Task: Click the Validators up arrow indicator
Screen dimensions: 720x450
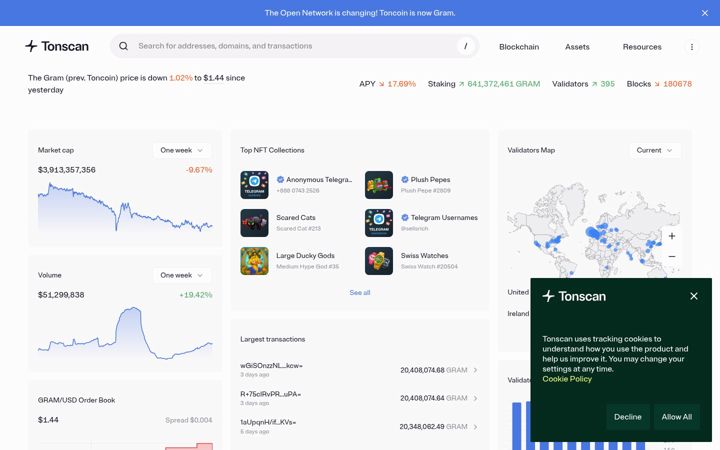Action: pyautogui.click(x=594, y=84)
